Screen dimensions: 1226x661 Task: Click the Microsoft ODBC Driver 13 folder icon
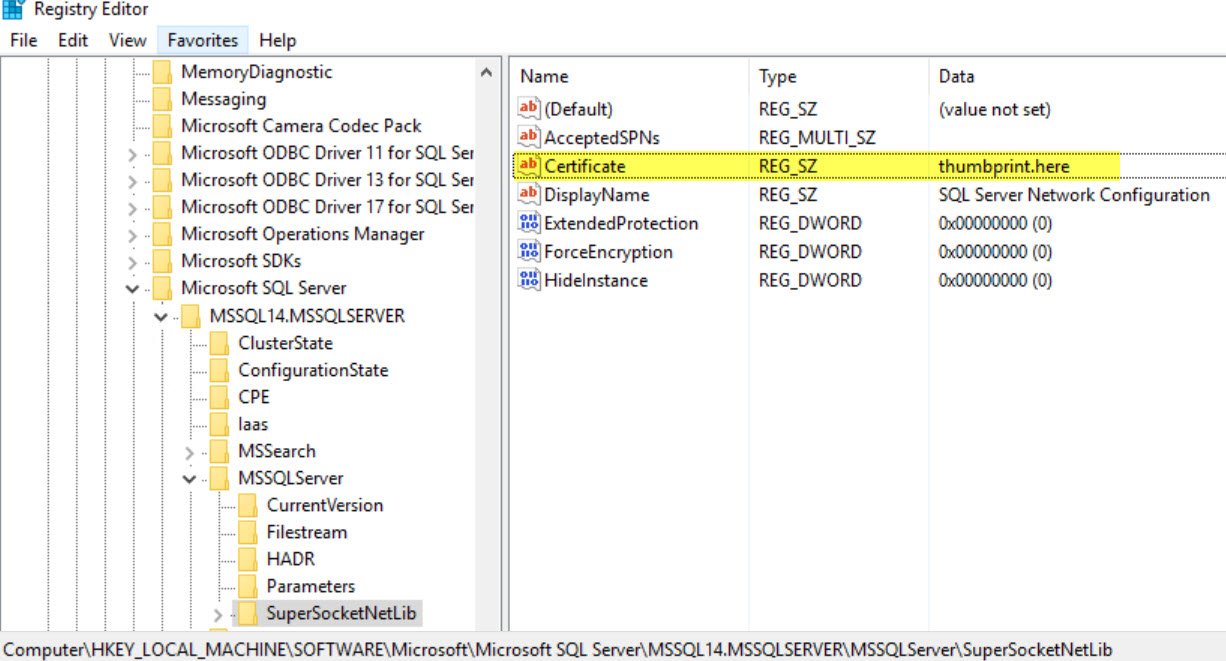click(162, 180)
